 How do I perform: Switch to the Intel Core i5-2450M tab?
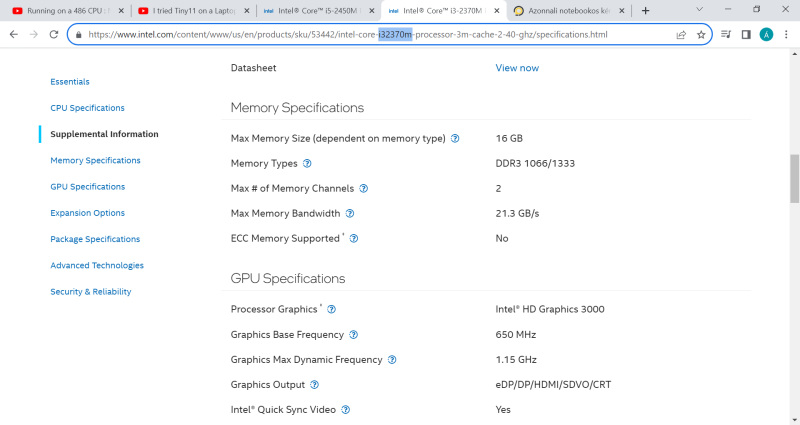click(x=316, y=11)
